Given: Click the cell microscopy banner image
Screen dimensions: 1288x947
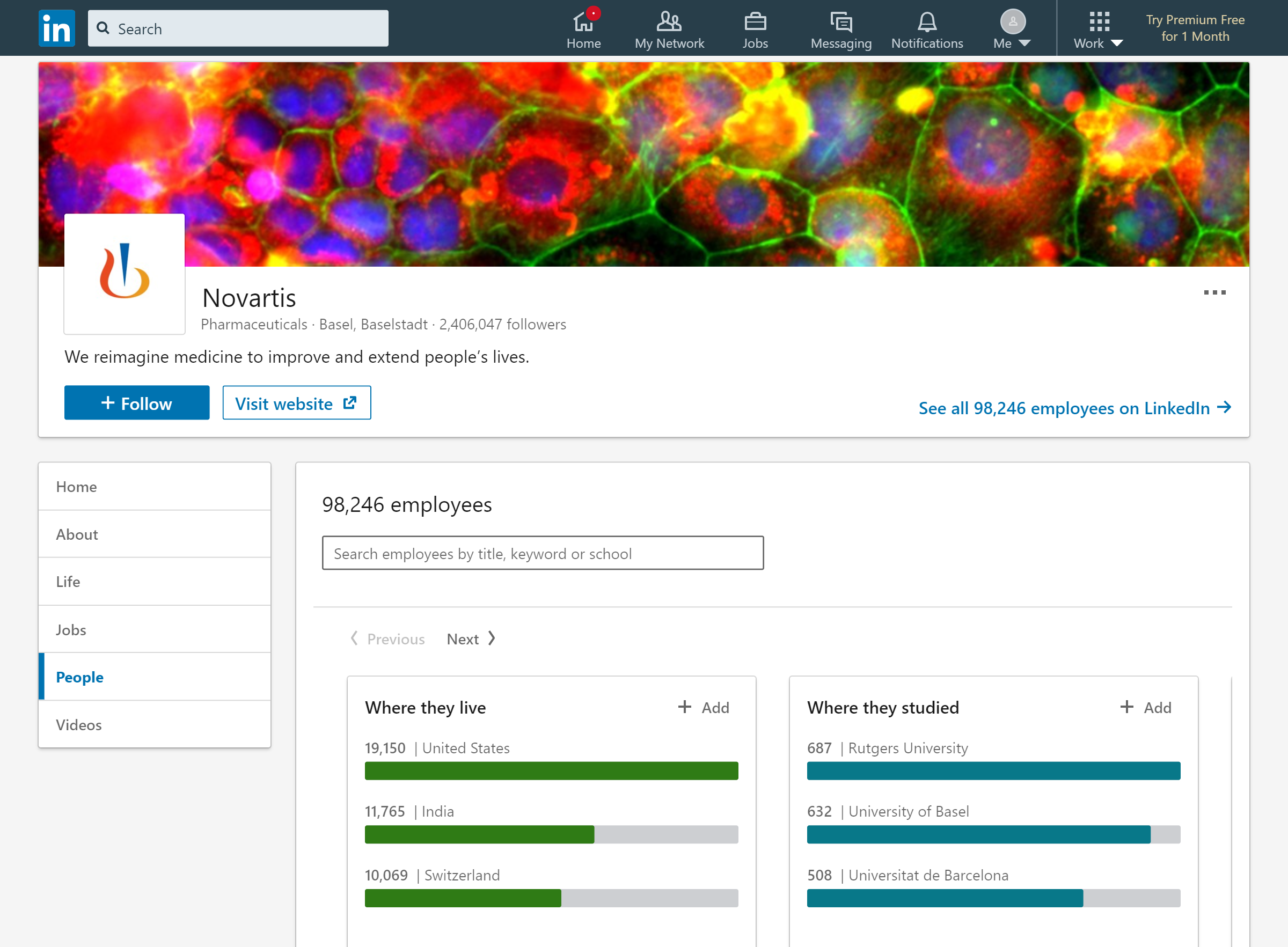Looking at the screenshot, I should 643,164.
